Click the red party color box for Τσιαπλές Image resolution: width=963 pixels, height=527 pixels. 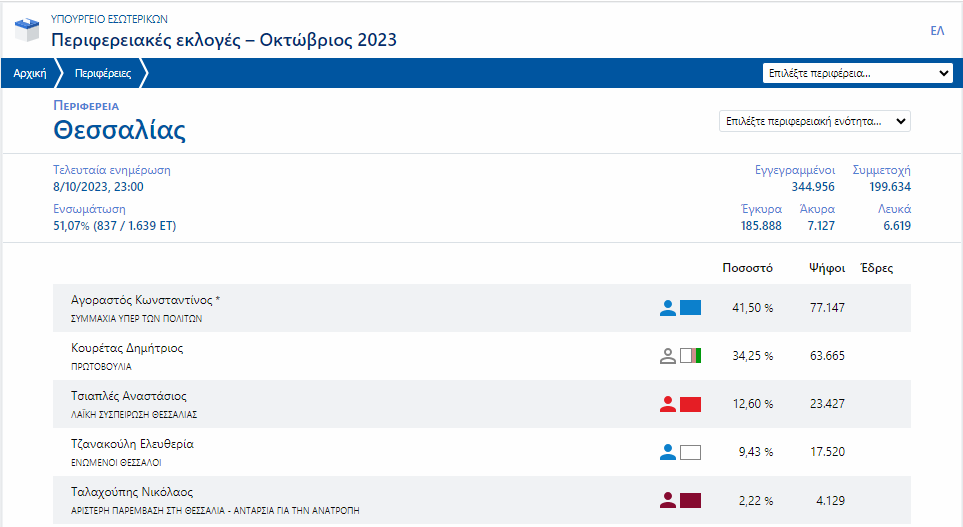click(690, 404)
